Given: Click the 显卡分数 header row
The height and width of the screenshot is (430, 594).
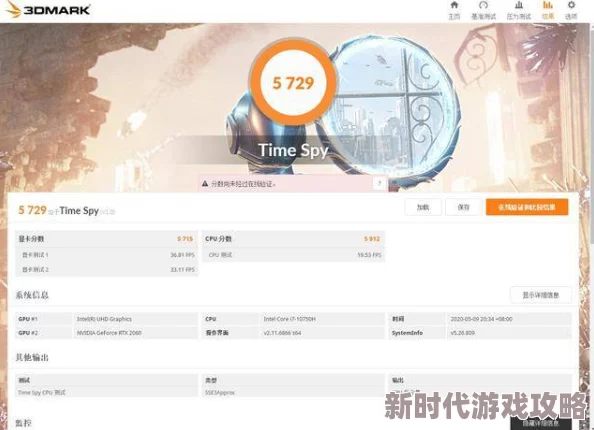Looking at the screenshot, I should point(106,239).
